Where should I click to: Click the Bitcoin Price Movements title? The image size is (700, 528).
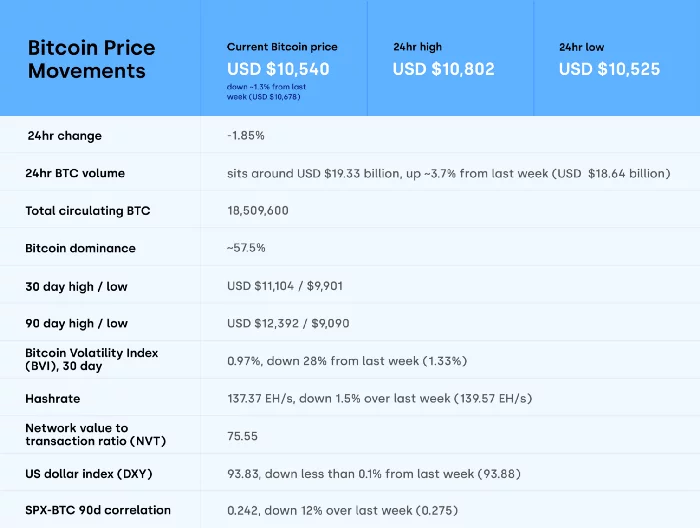92,59
